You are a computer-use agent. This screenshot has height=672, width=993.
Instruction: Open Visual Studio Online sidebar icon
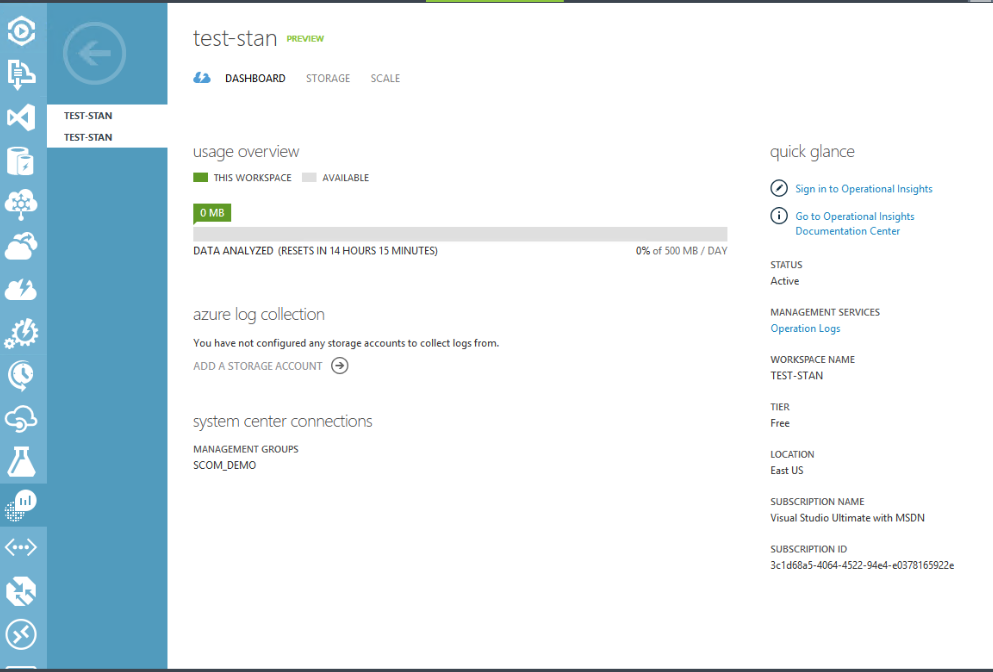[21, 118]
